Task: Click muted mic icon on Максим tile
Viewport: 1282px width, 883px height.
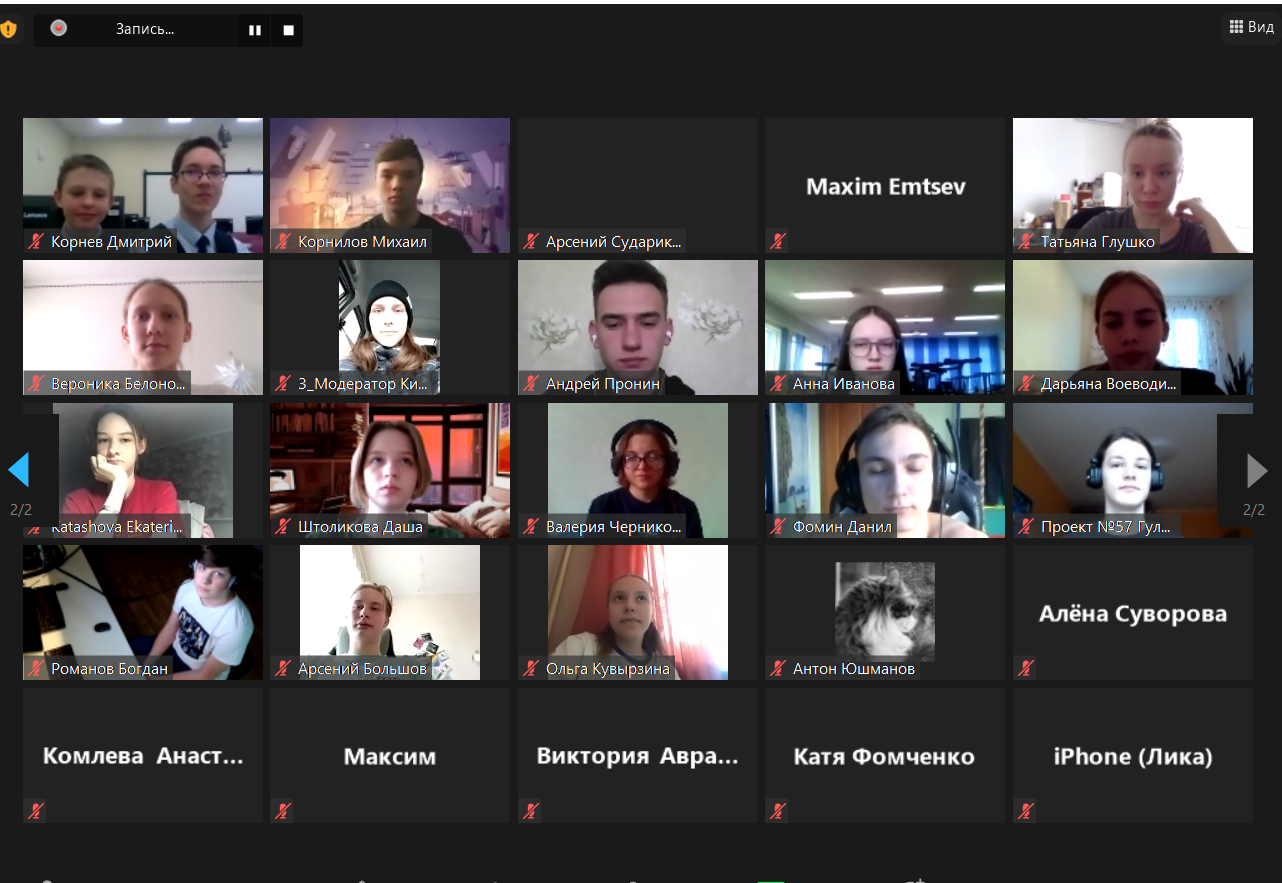Action: [x=283, y=811]
